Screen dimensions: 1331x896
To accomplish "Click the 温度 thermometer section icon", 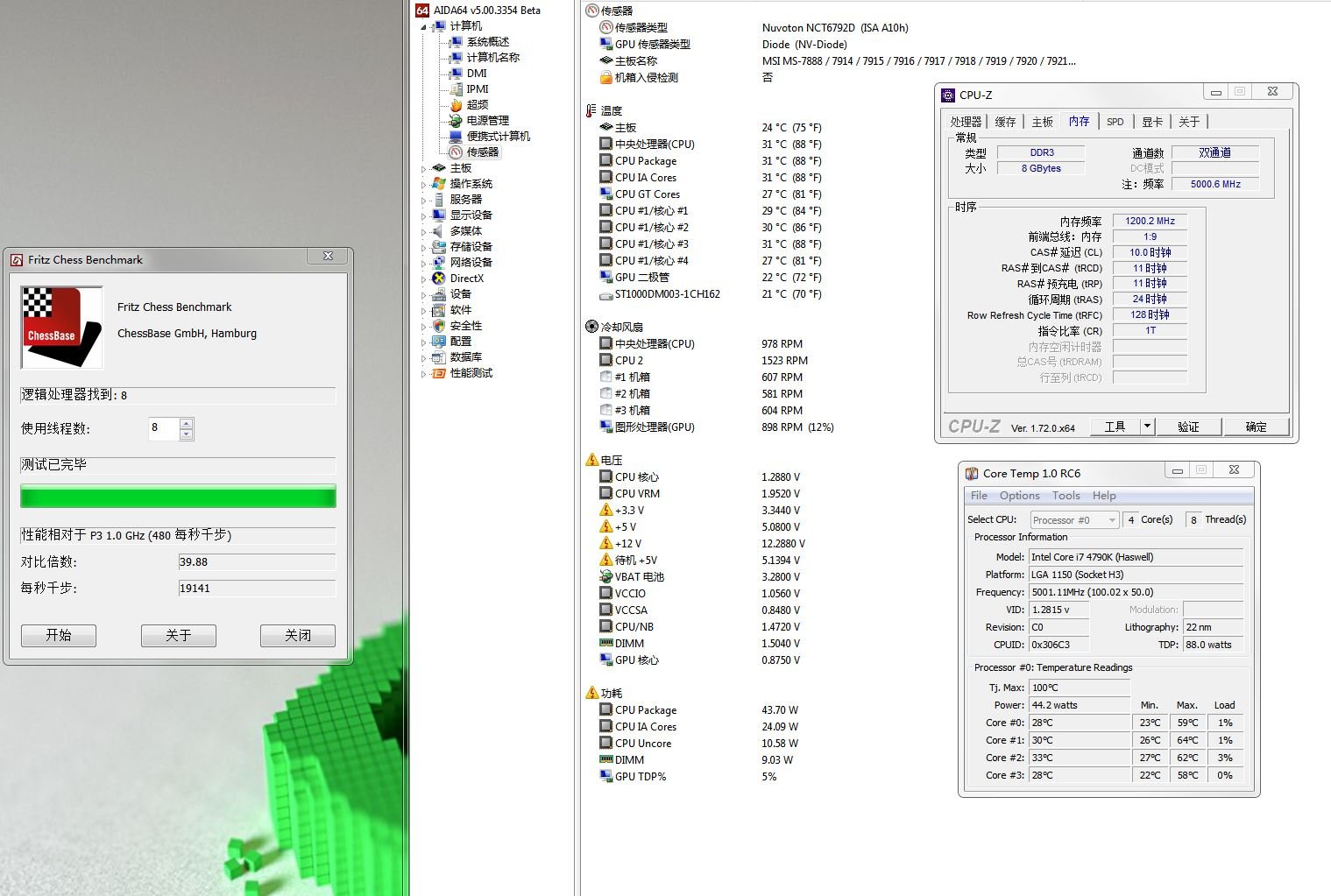I will click(591, 110).
